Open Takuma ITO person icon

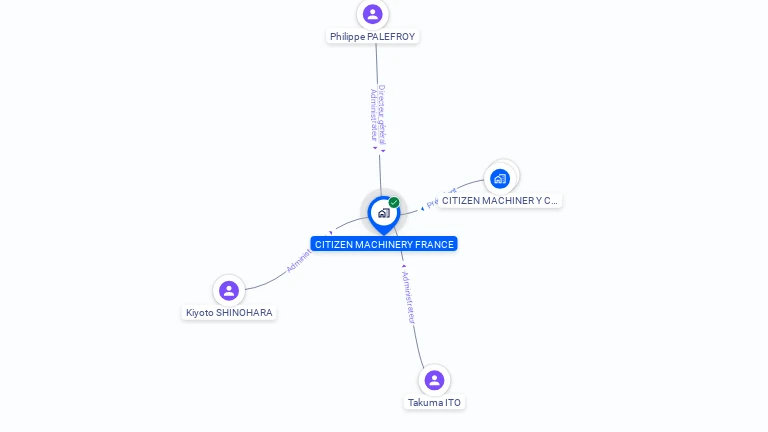point(434,380)
